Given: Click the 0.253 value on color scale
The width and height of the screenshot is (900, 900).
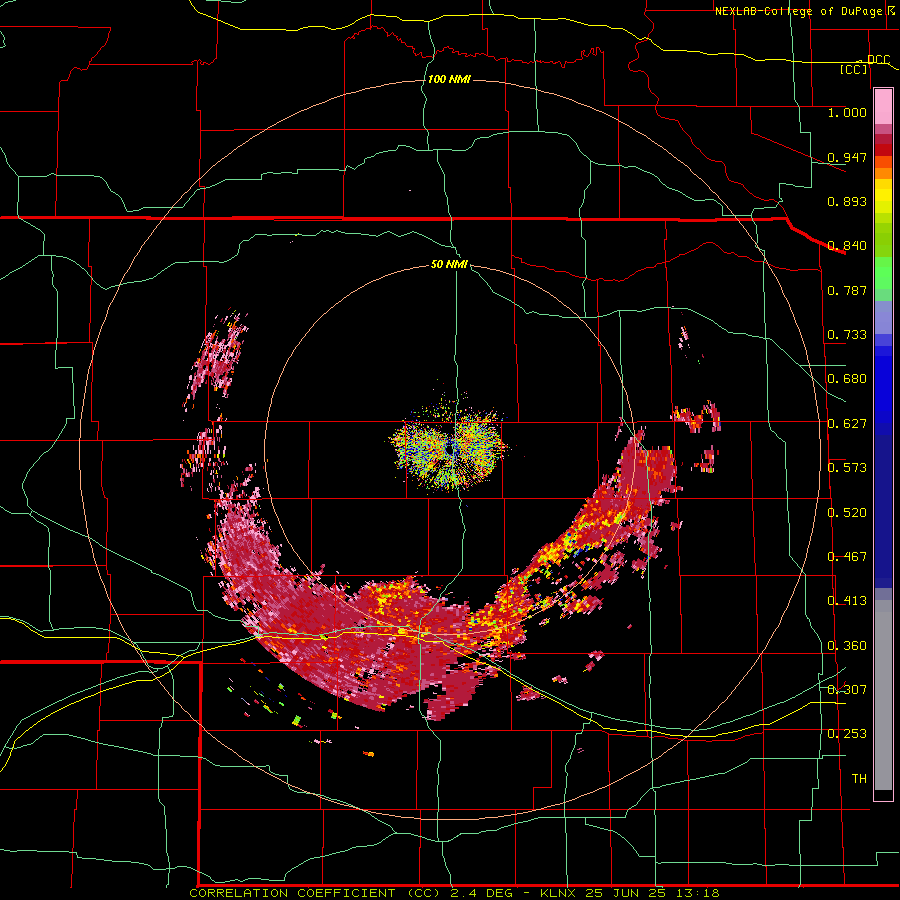Looking at the screenshot, I should click(847, 734).
